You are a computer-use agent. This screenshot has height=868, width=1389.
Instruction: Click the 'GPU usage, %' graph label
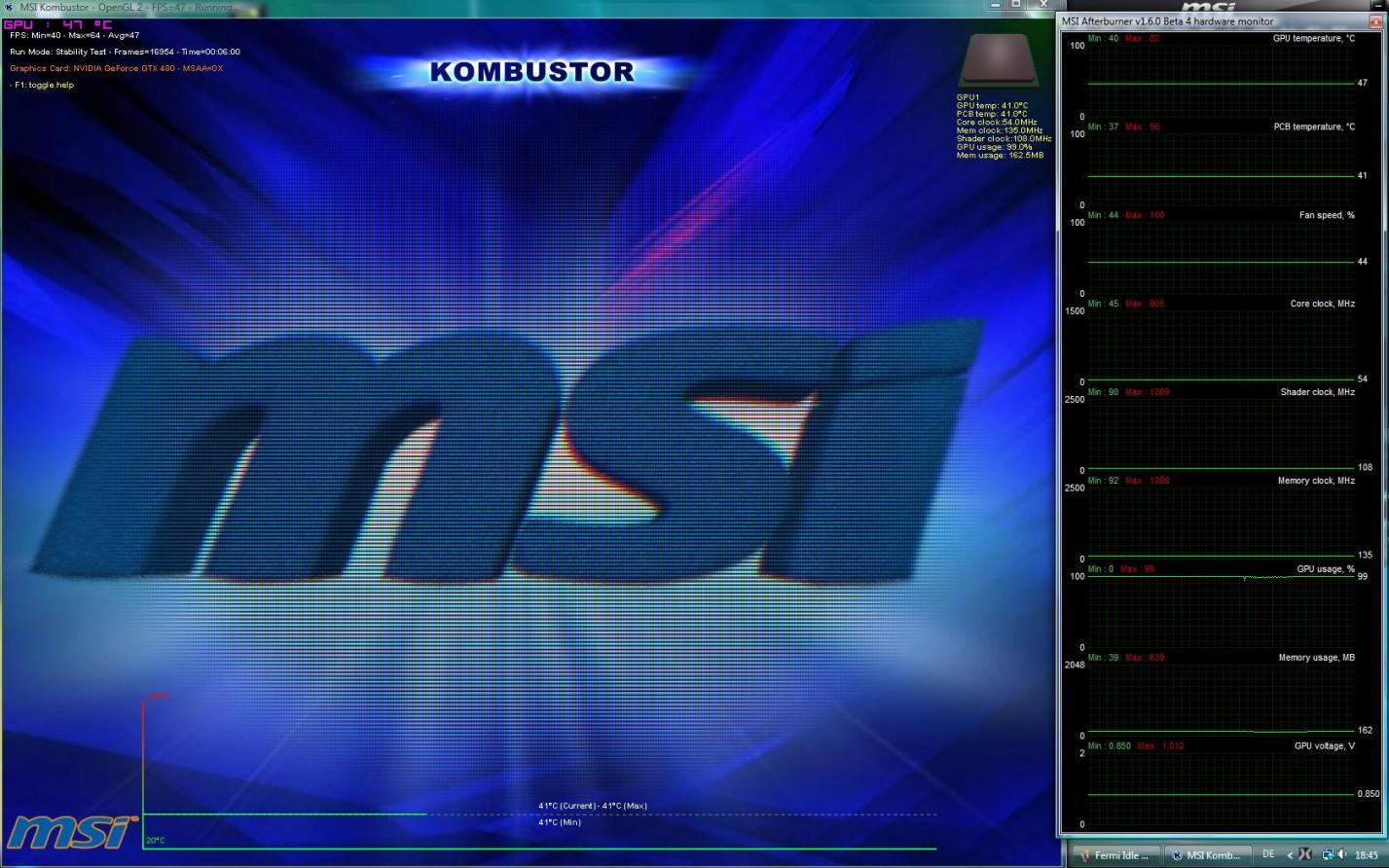coord(1325,569)
